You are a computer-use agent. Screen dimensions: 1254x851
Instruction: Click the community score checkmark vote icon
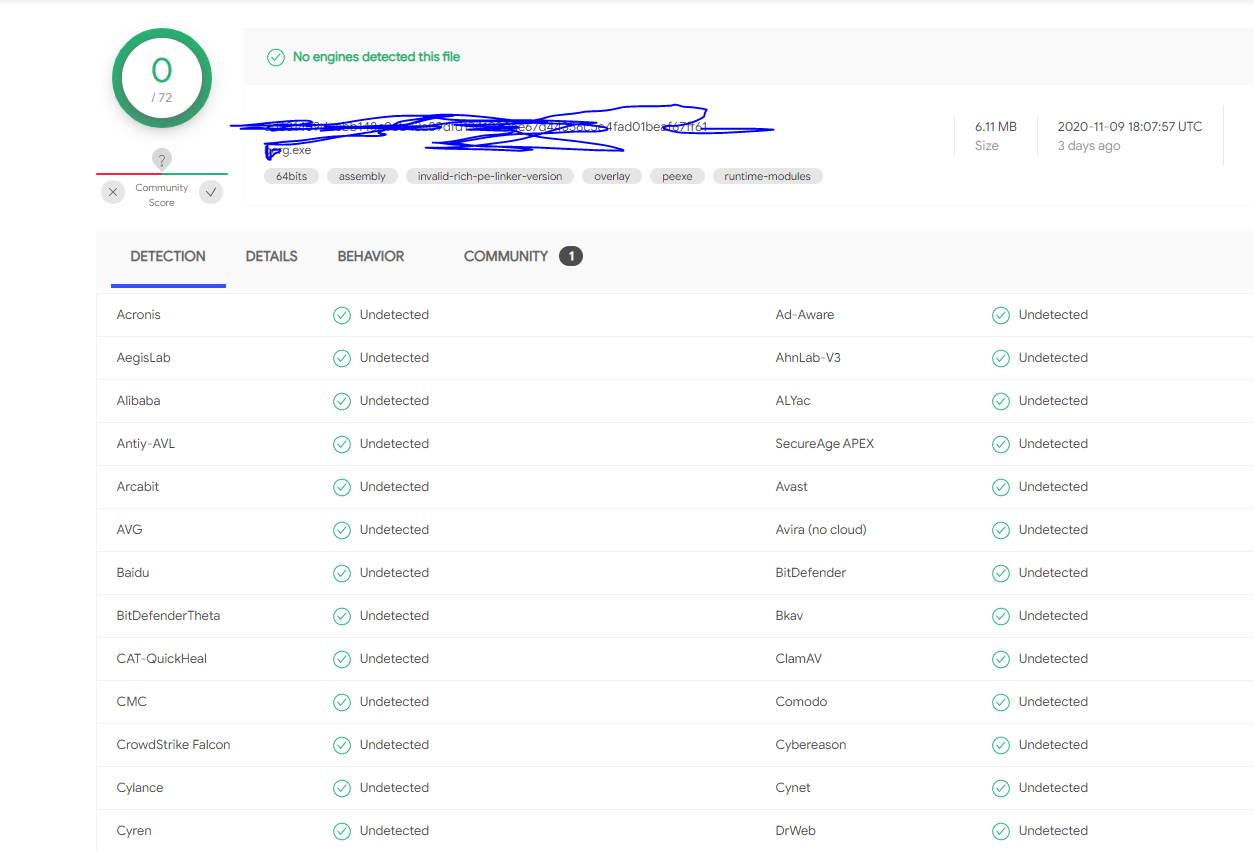coord(211,192)
